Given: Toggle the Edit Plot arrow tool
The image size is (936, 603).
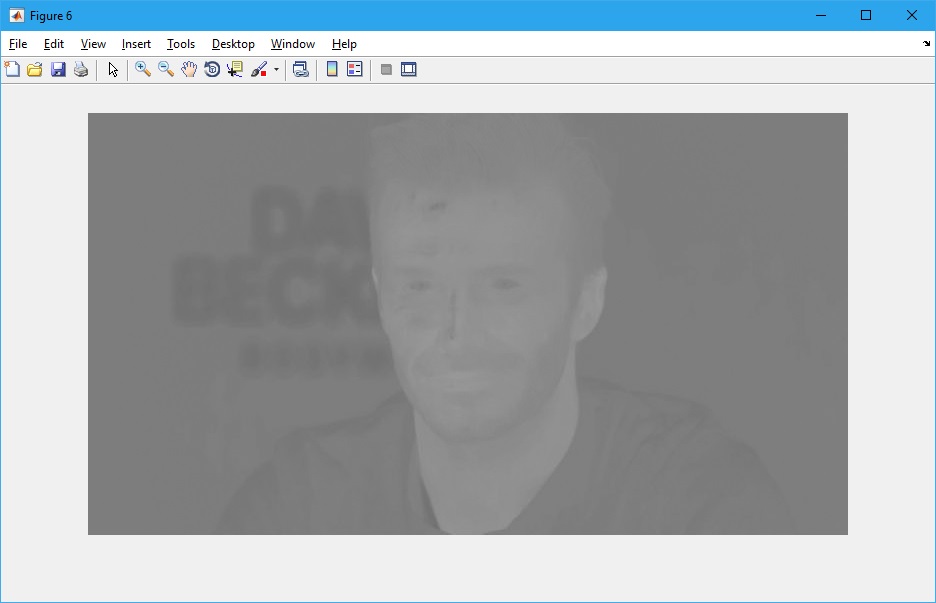Looking at the screenshot, I should tap(113, 69).
